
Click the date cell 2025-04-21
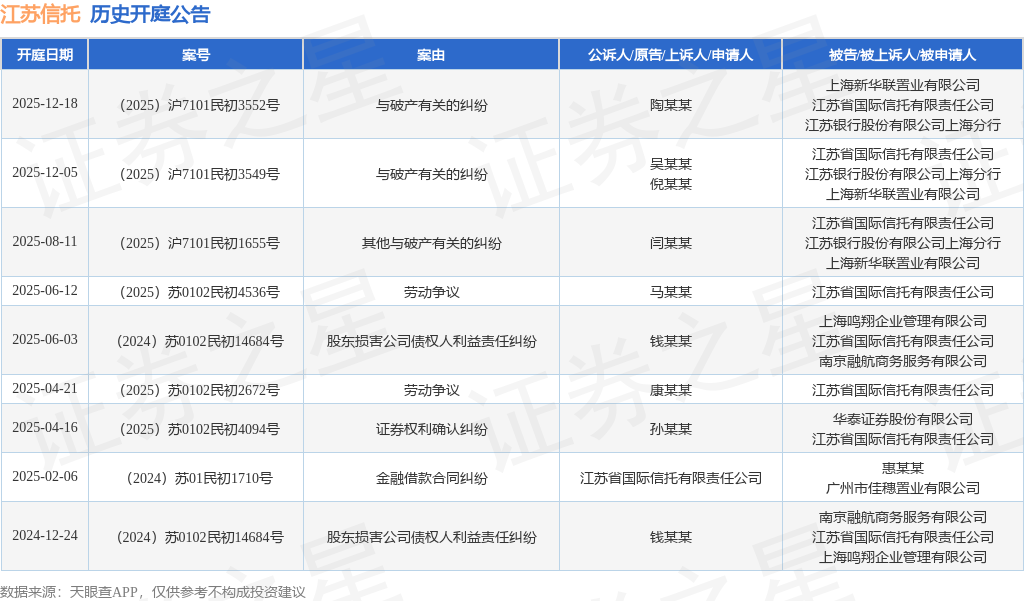[x=44, y=389]
